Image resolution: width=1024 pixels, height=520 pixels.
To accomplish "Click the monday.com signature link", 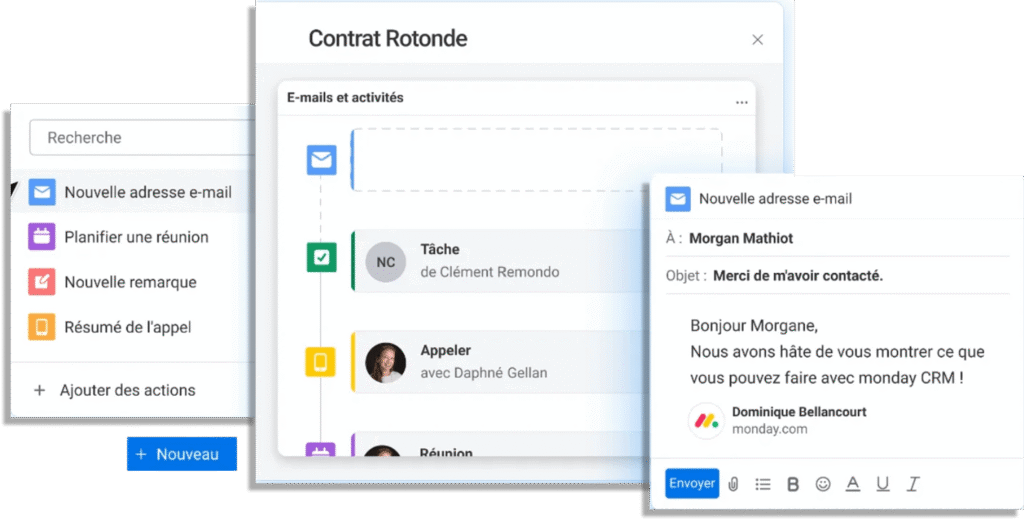I will point(769,429).
